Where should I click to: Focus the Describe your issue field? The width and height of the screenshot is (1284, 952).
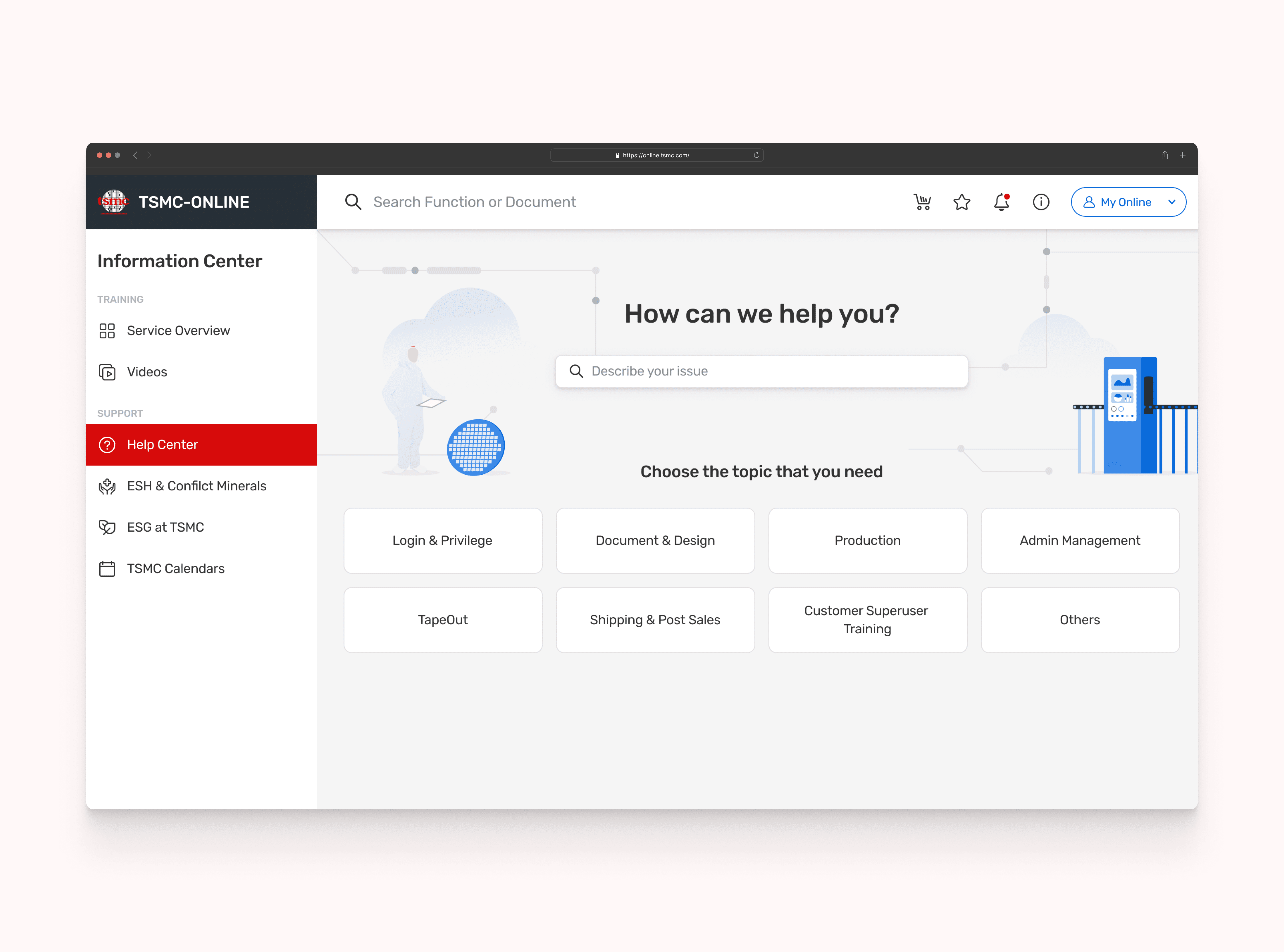[761, 371]
